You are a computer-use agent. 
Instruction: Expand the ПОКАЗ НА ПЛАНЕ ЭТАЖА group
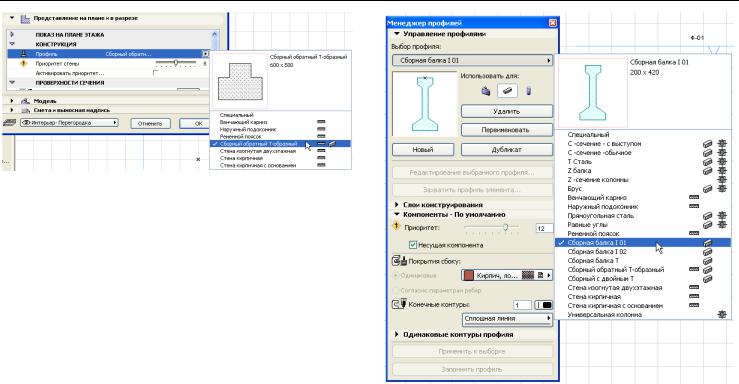(12, 34)
